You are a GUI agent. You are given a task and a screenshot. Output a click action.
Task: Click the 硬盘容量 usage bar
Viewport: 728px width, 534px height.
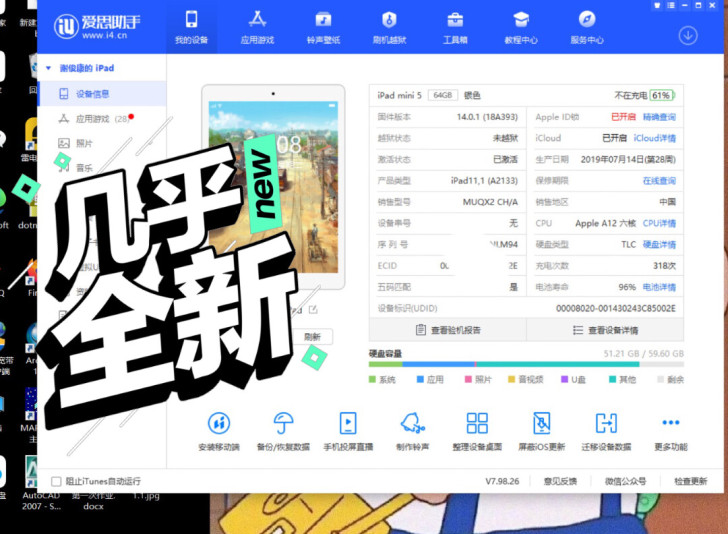tap(526, 365)
